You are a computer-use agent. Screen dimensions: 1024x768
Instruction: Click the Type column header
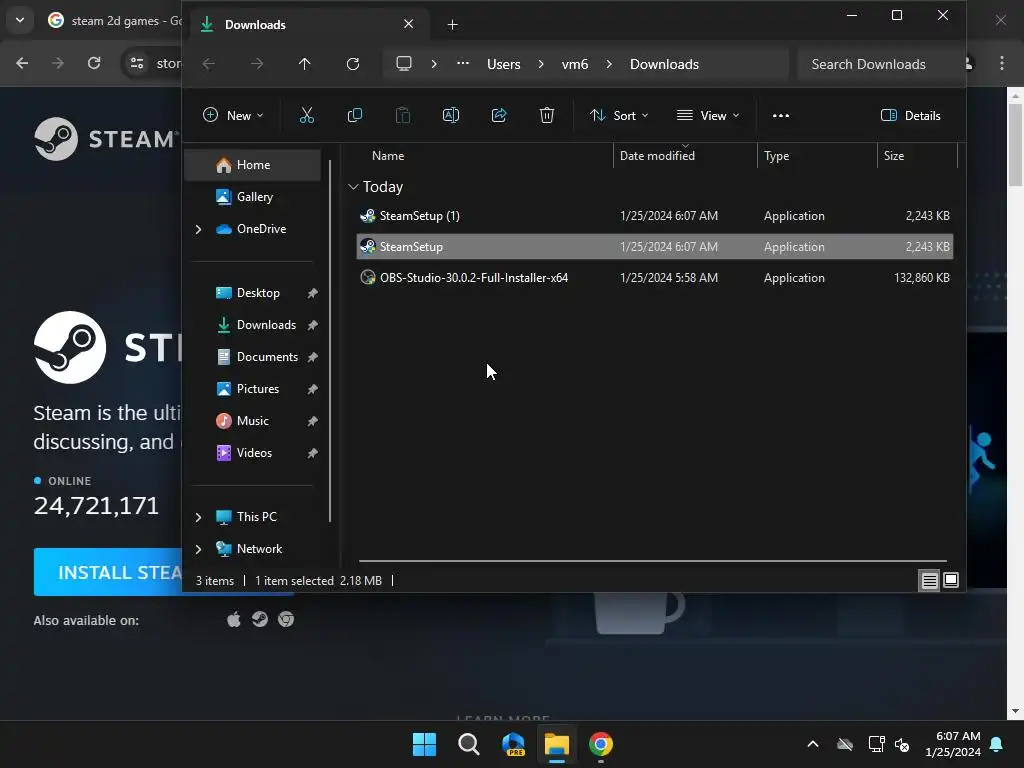[776, 155]
